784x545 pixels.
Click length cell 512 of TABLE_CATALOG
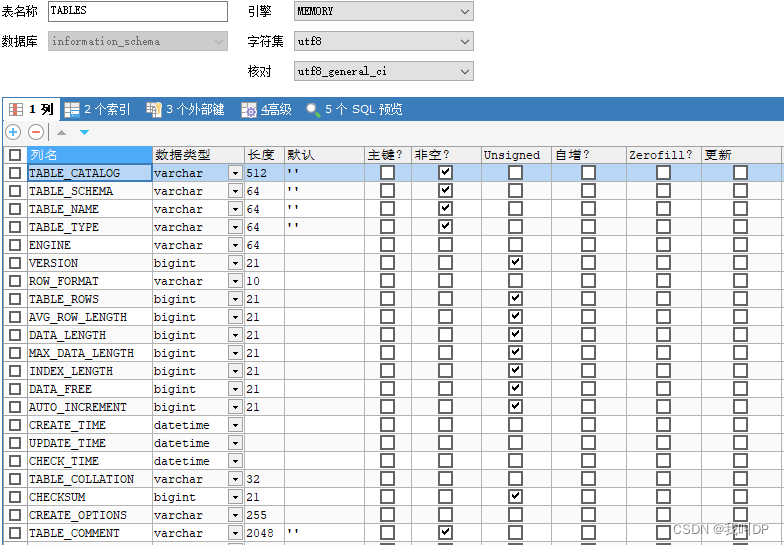tap(264, 173)
